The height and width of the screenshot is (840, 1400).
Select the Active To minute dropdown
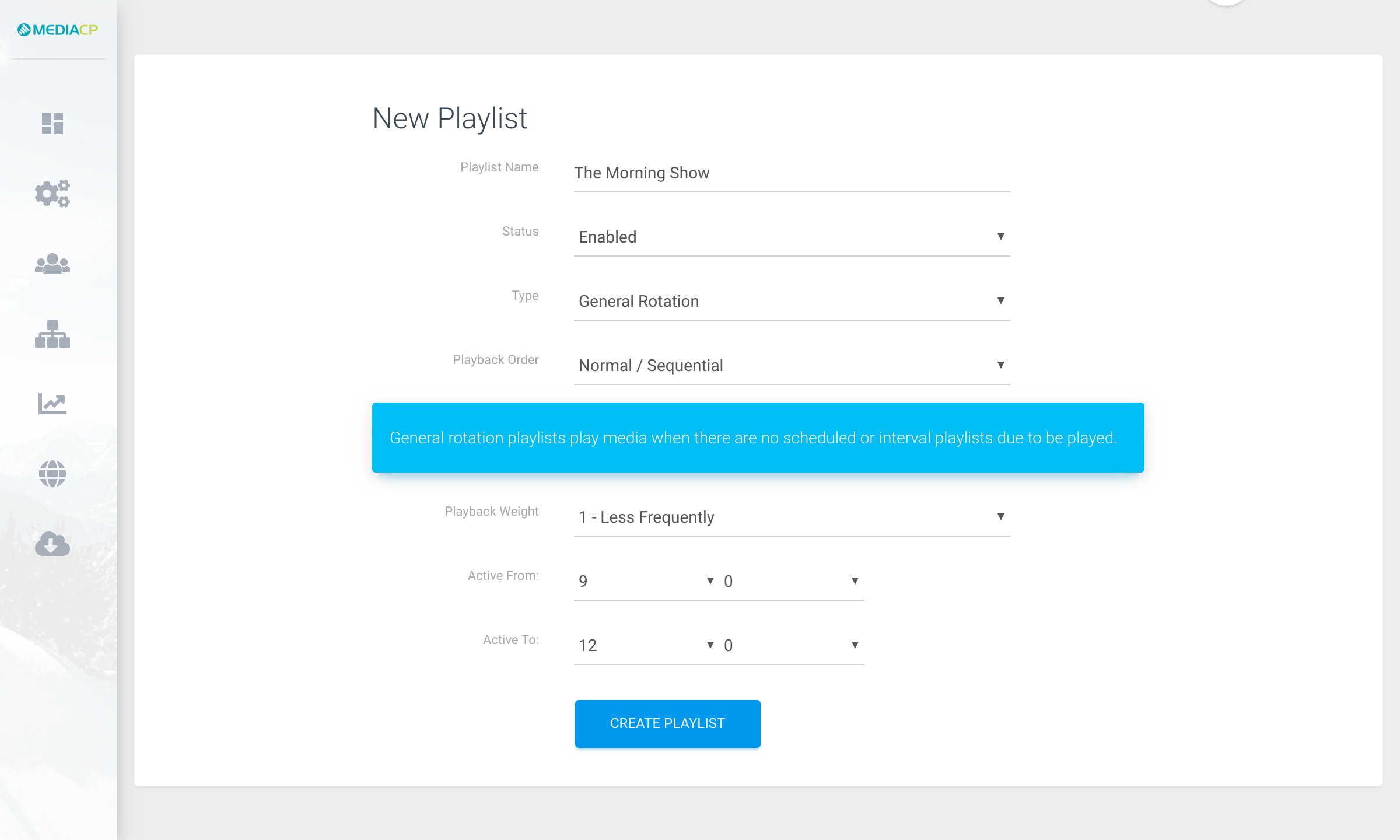point(792,646)
